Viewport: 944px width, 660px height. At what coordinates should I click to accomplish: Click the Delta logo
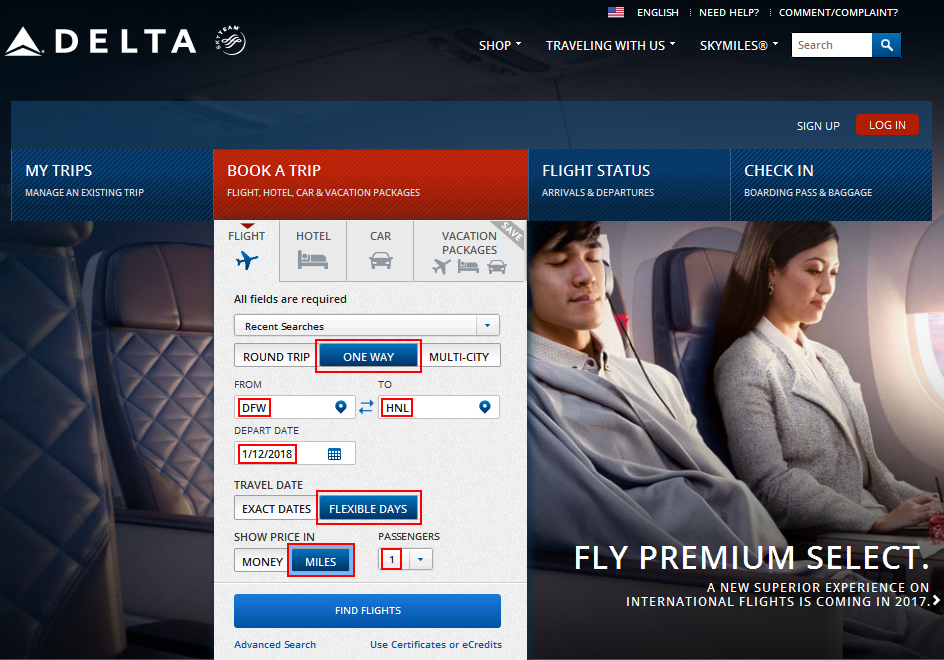[101, 42]
